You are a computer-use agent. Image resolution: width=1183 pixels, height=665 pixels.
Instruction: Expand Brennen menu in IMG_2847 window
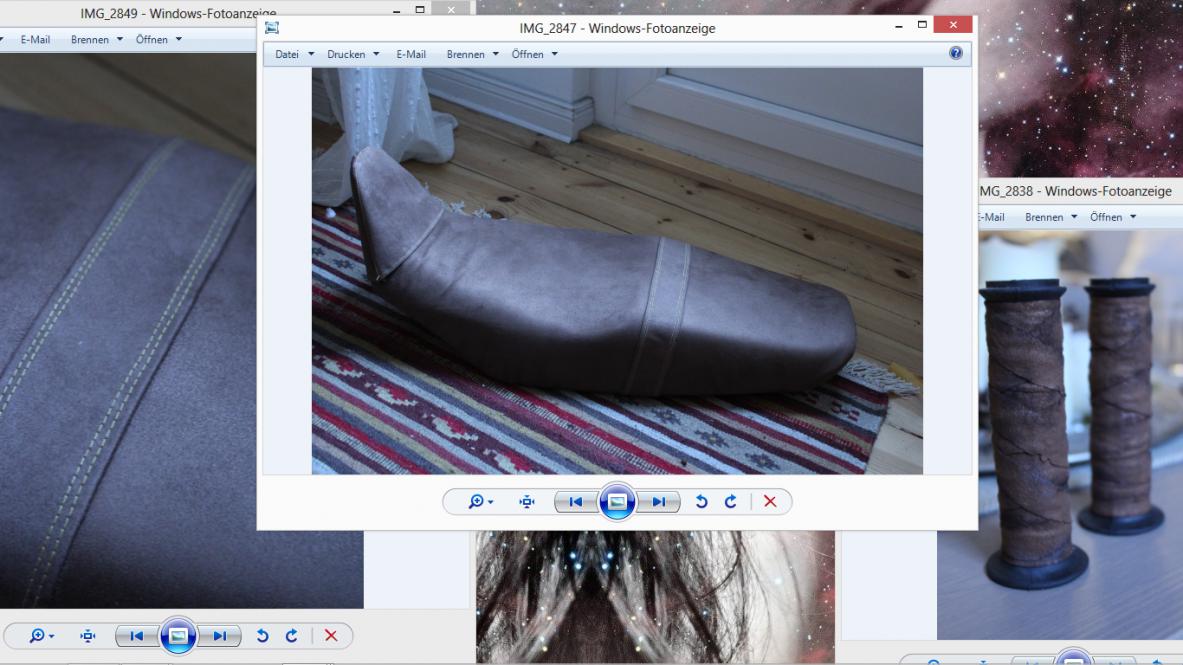click(x=472, y=54)
